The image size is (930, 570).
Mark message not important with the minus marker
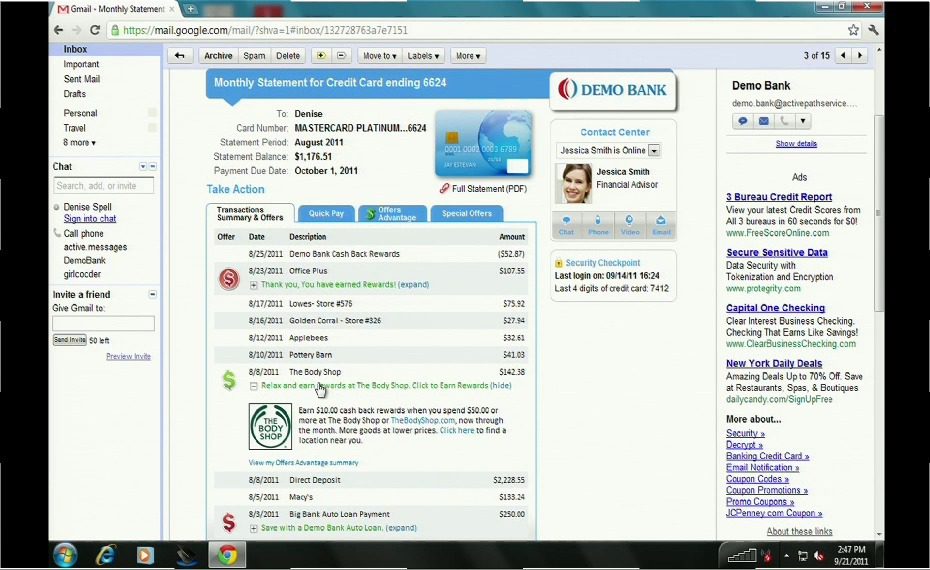tap(341, 56)
